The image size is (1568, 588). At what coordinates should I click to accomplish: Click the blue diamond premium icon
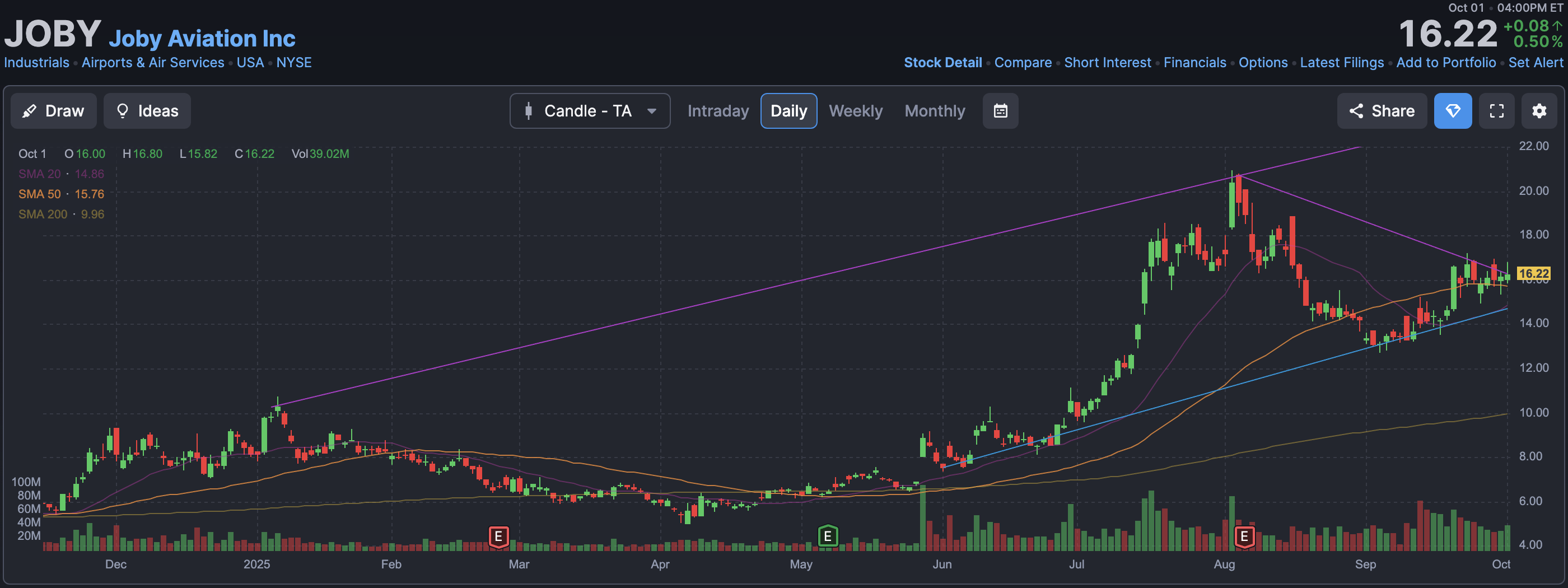pyautogui.click(x=1452, y=111)
